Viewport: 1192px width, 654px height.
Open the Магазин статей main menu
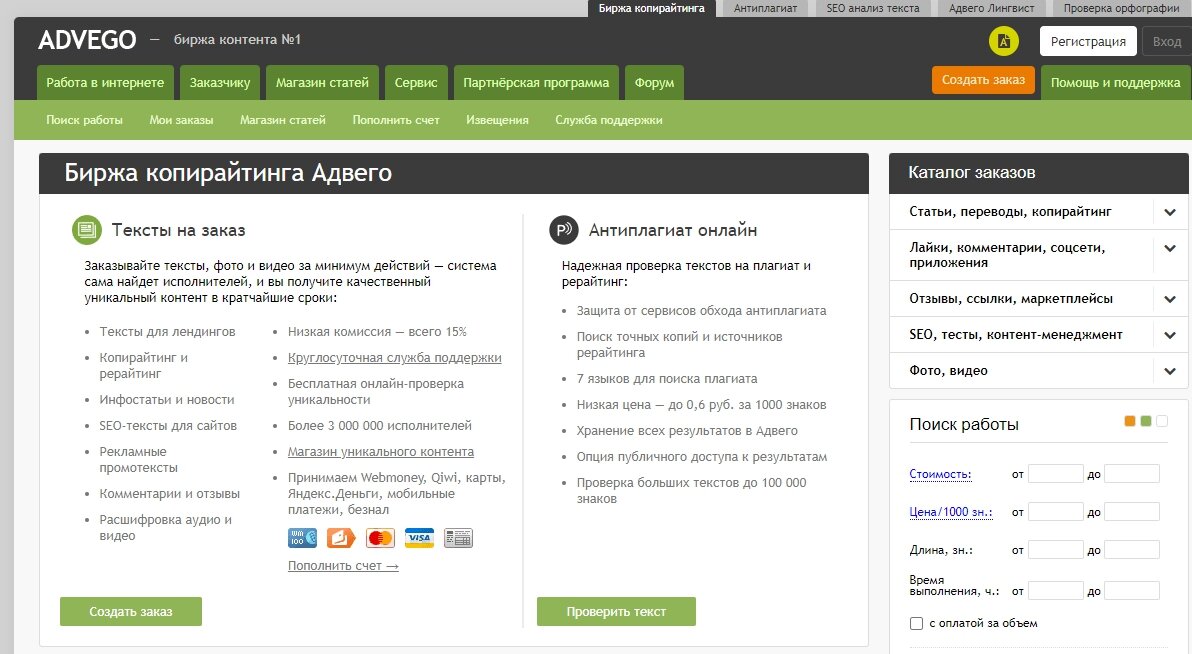coord(322,83)
